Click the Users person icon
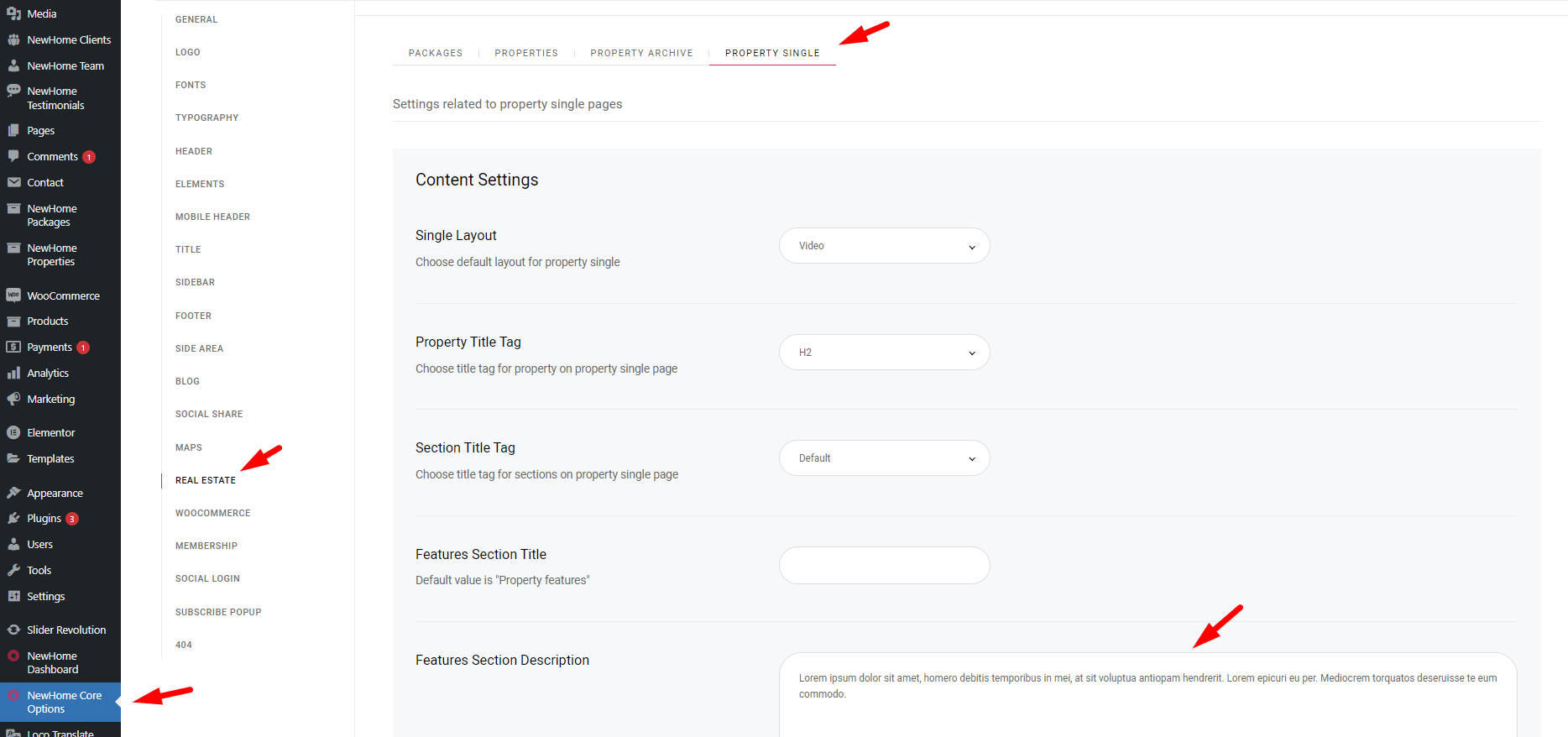This screenshot has width=1568, height=737. pyautogui.click(x=13, y=544)
